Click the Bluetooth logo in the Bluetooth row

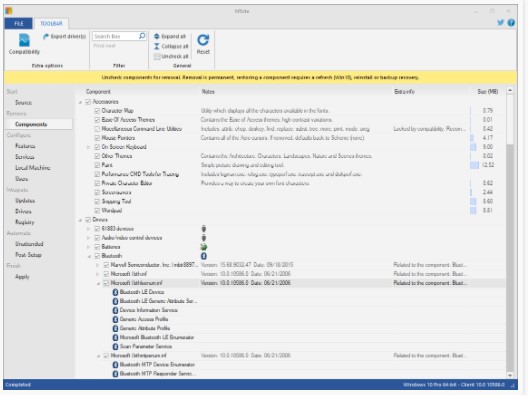pyautogui.click(x=204, y=256)
